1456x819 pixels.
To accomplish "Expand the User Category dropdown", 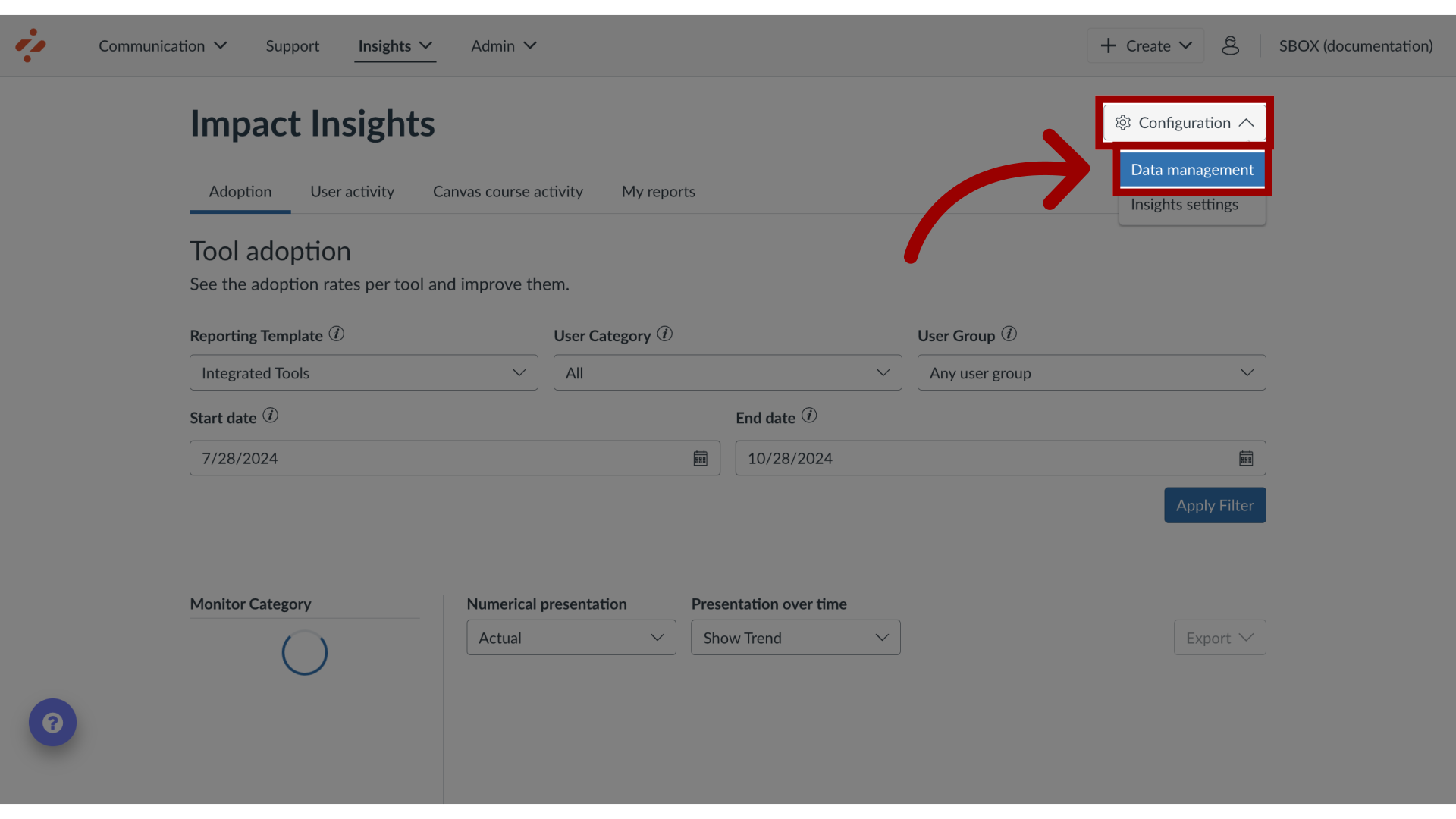I will [727, 372].
